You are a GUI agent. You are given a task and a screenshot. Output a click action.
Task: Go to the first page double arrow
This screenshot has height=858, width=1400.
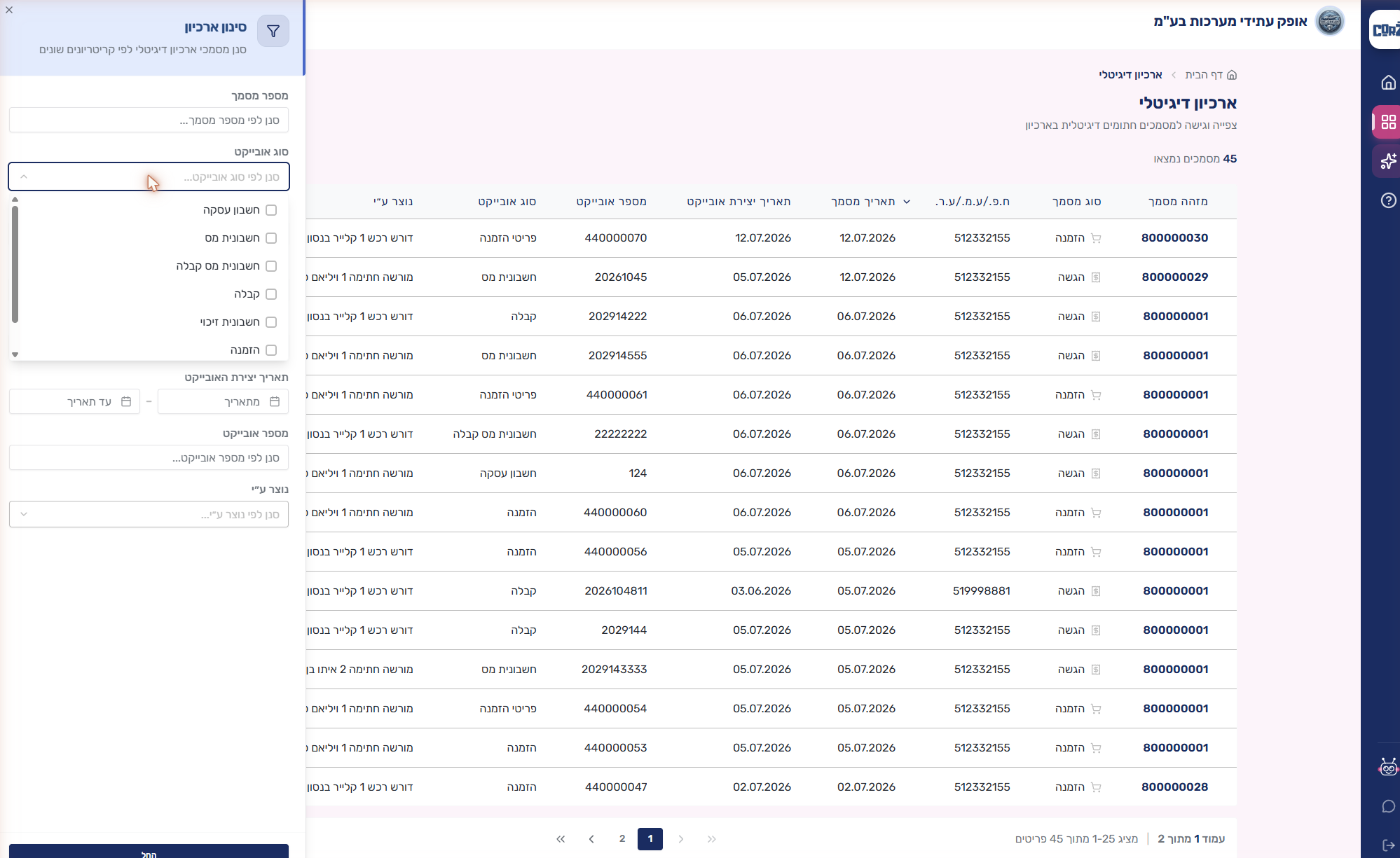pyautogui.click(x=712, y=839)
